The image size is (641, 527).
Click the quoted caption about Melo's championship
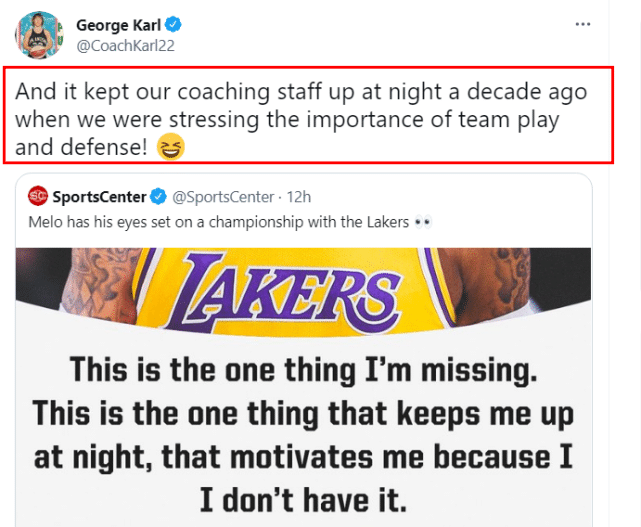(218, 222)
